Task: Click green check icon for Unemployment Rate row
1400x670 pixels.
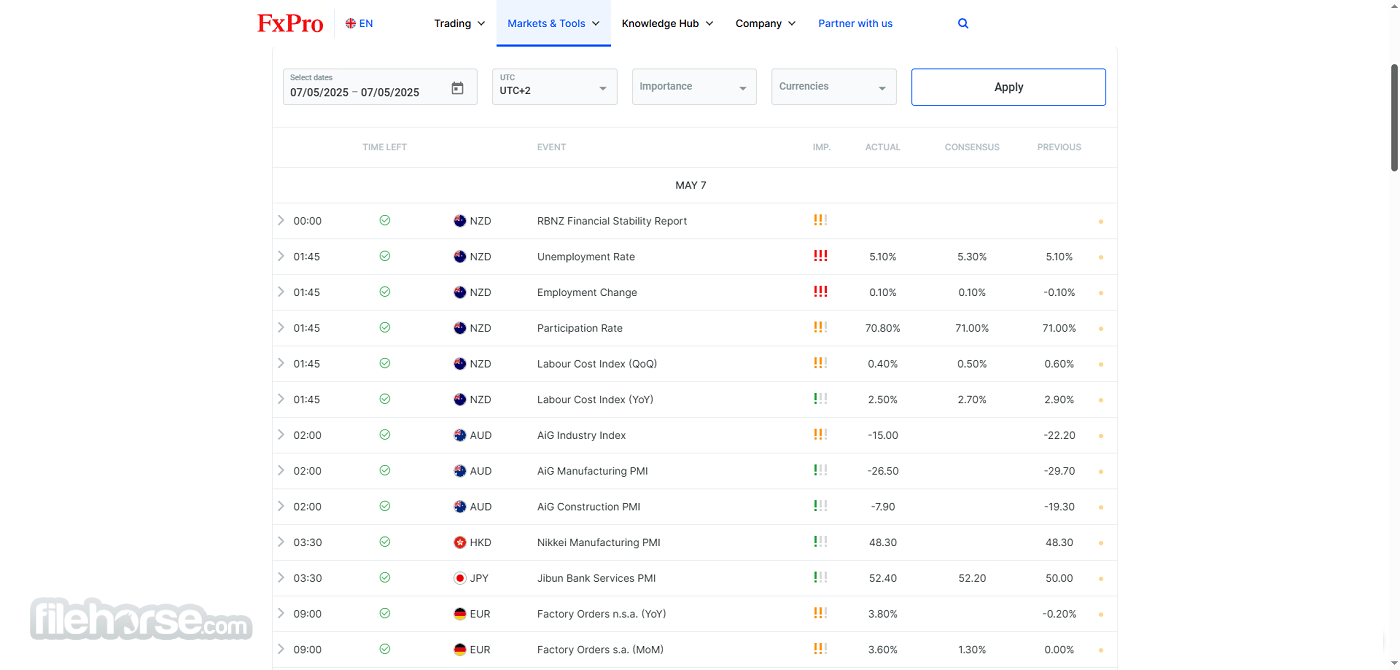Action: (x=385, y=256)
